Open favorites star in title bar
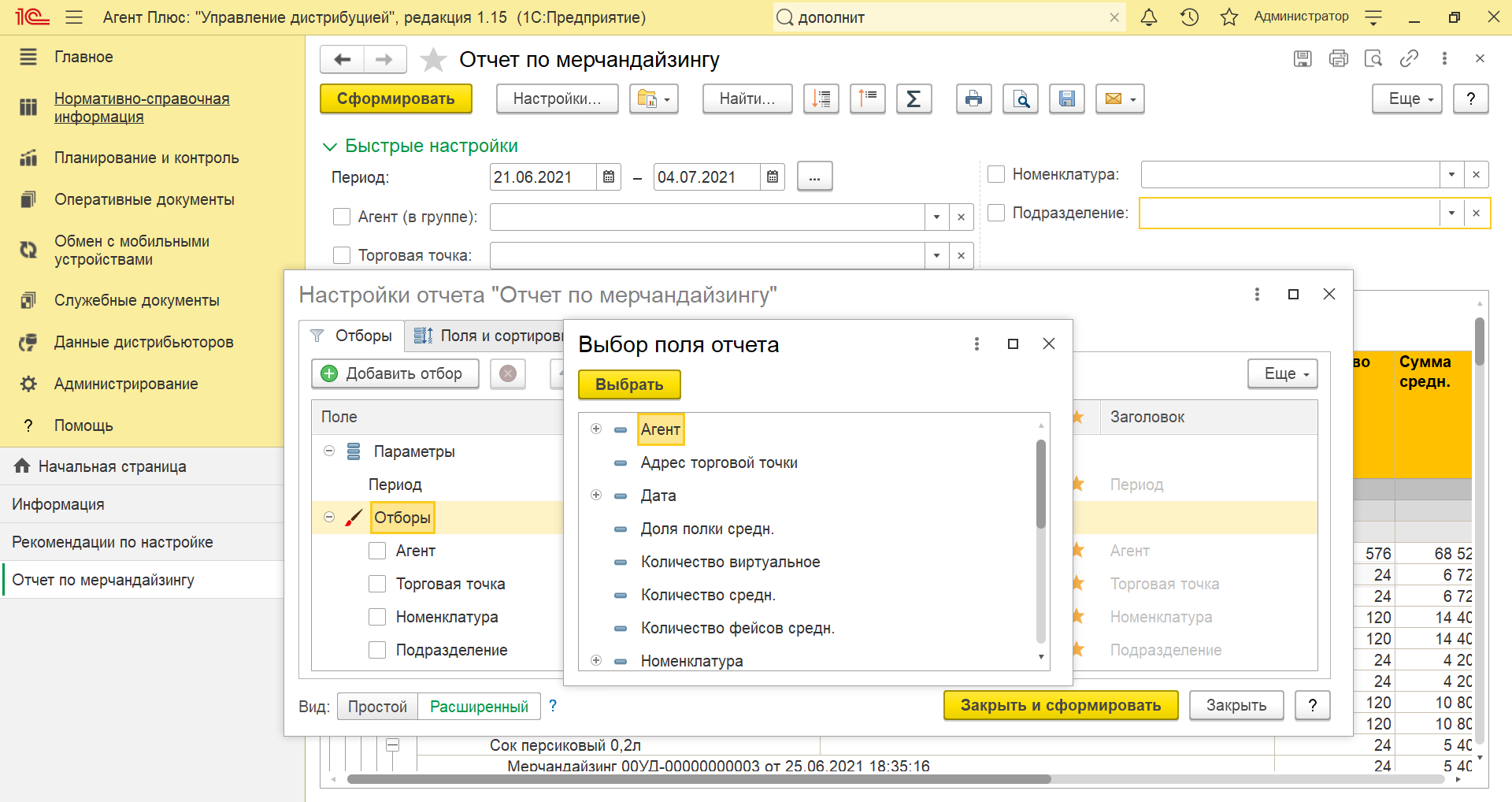 [1229, 17]
